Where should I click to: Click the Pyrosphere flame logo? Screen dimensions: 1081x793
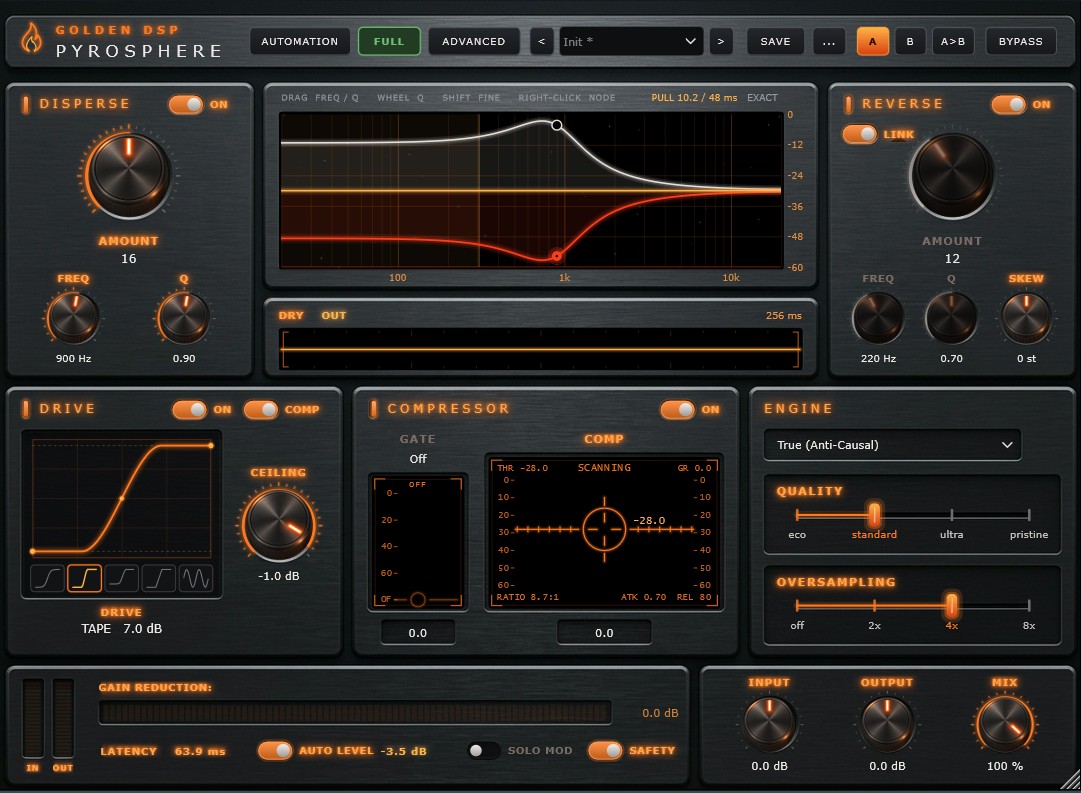pyautogui.click(x=32, y=39)
